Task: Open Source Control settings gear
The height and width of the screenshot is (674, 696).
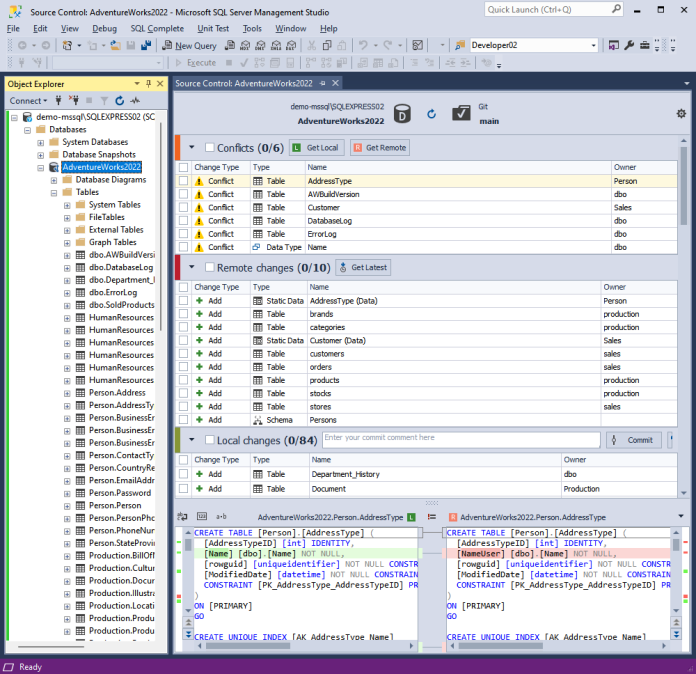Action: [x=681, y=114]
